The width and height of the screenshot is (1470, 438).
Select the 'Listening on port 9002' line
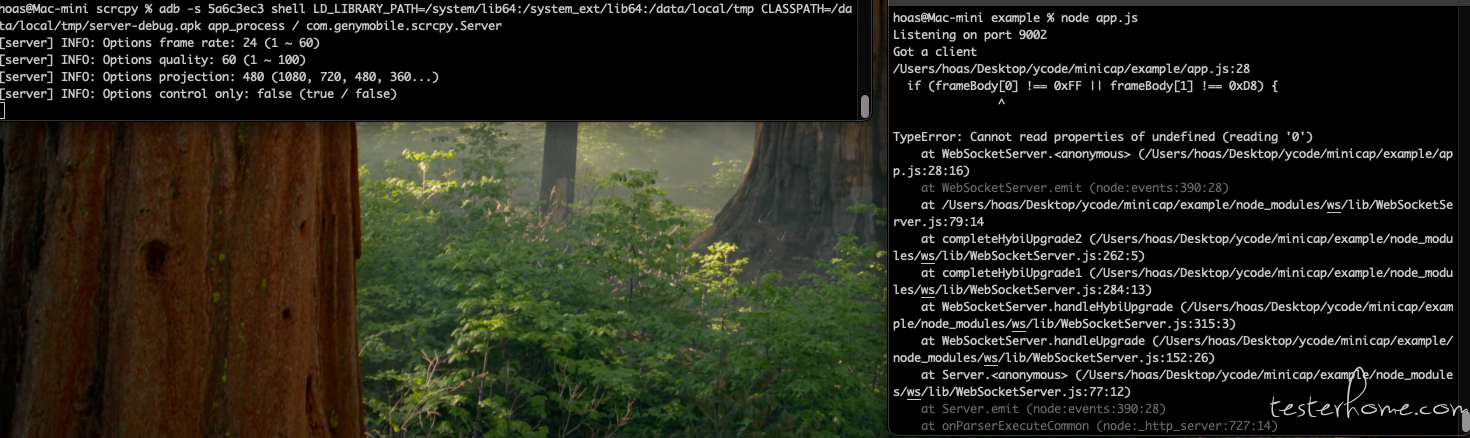coord(959,35)
